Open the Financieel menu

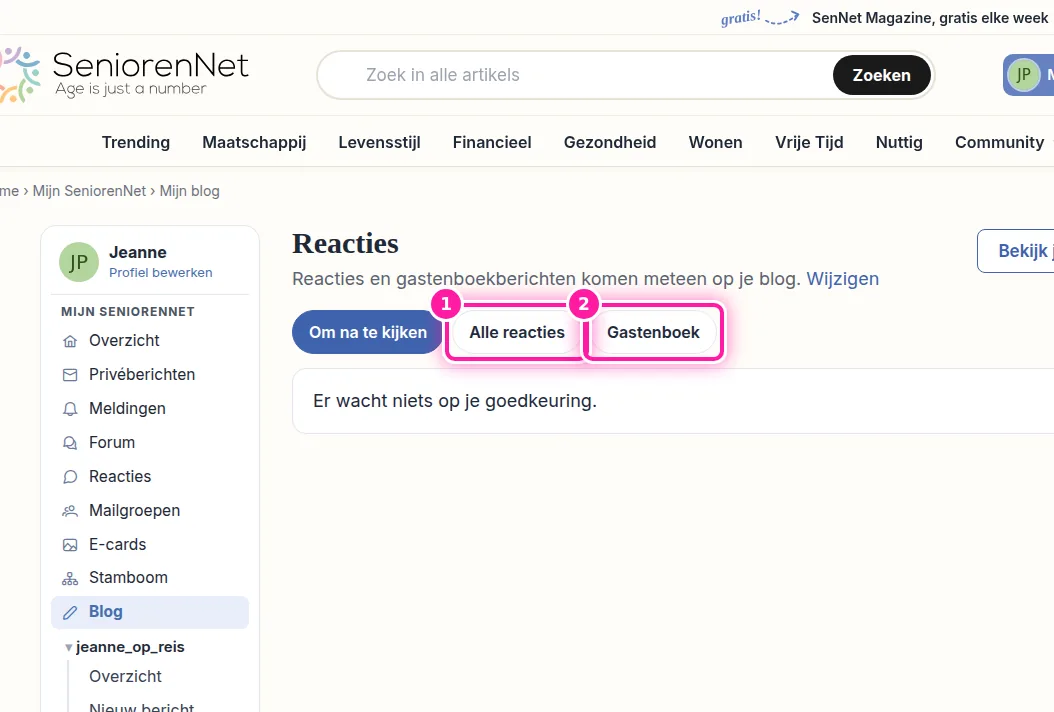[492, 143]
